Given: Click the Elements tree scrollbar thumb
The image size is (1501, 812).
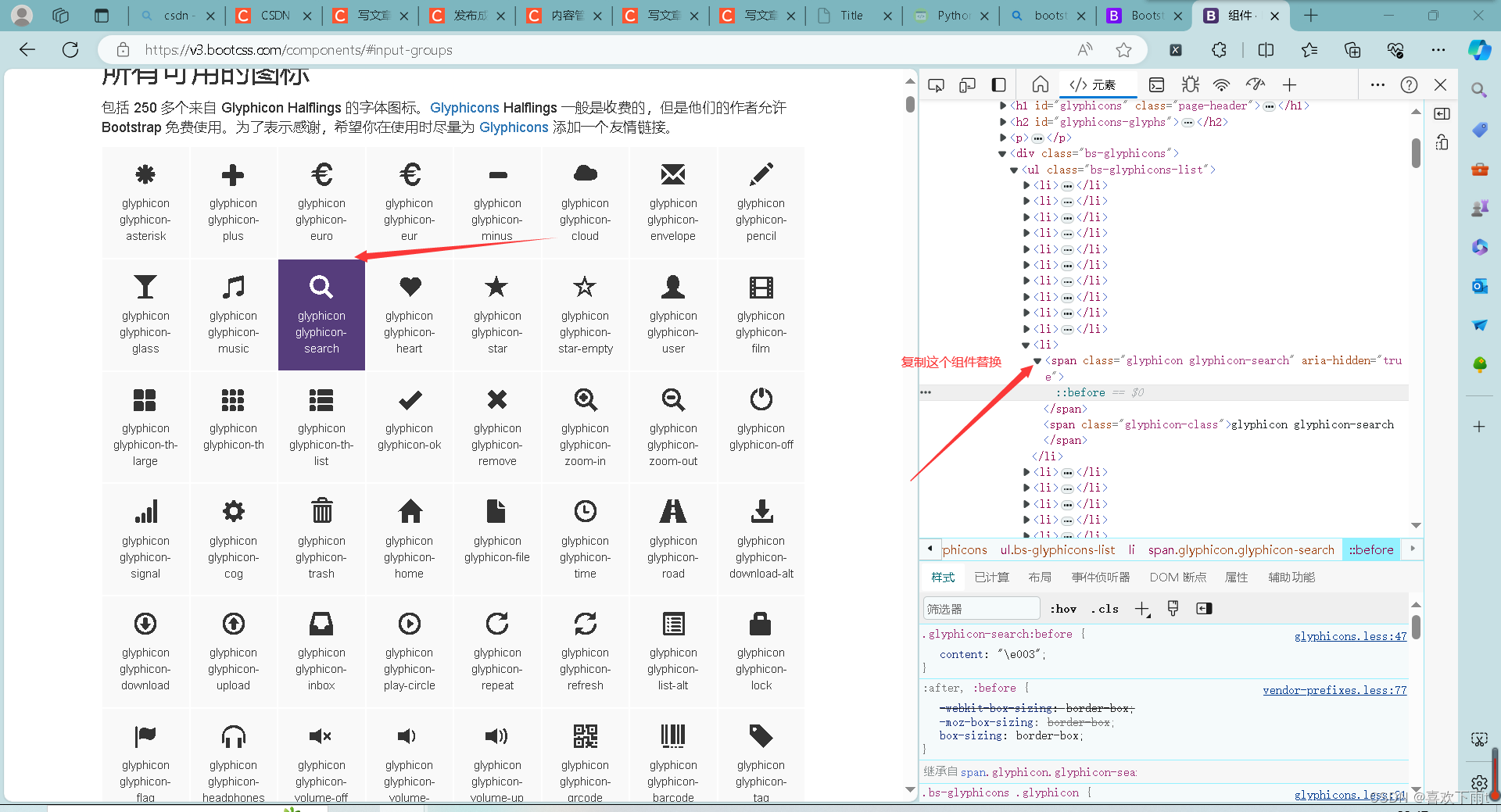Looking at the screenshot, I should coord(1416,152).
